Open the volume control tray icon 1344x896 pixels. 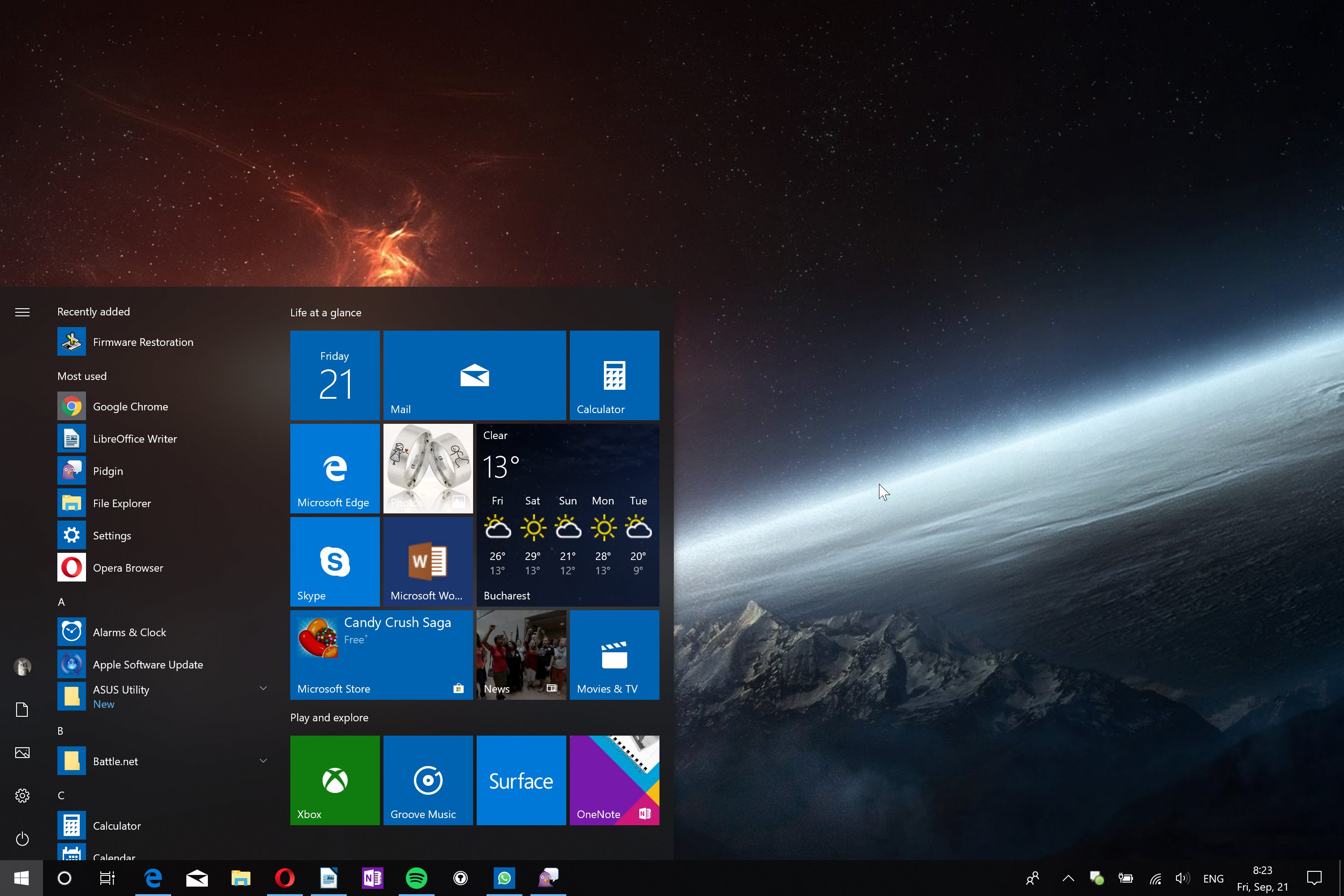pos(1182,878)
